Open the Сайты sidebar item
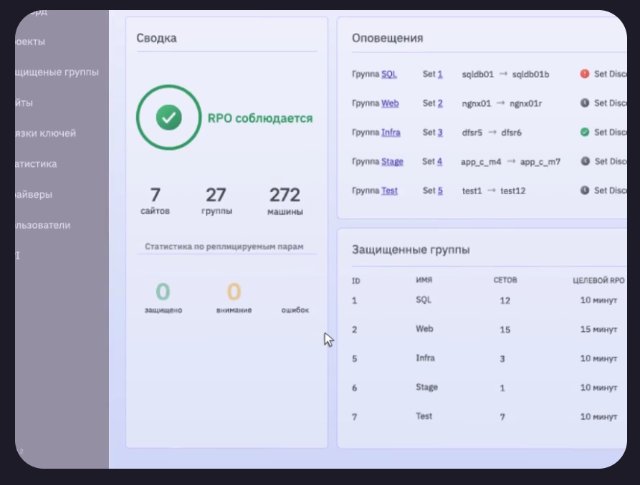Screen dimensions: 640x485 click(x=24, y=103)
